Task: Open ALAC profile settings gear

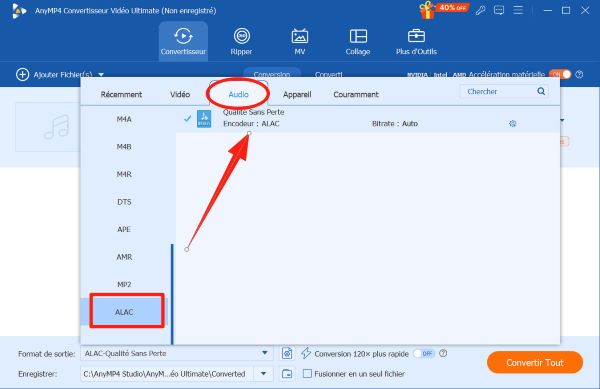Action: click(x=513, y=124)
